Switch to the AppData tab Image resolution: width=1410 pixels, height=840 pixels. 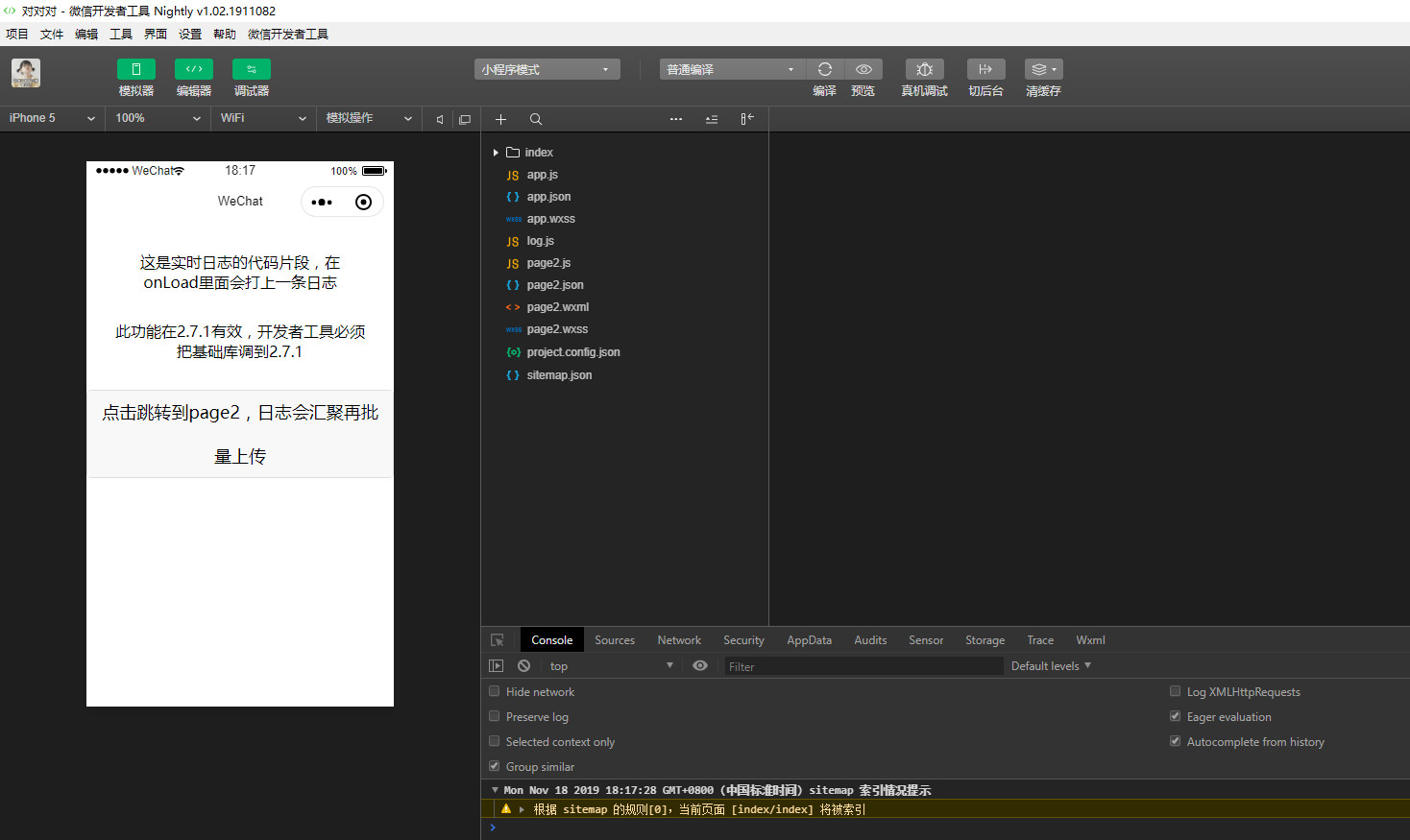pyautogui.click(x=810, y=640)
